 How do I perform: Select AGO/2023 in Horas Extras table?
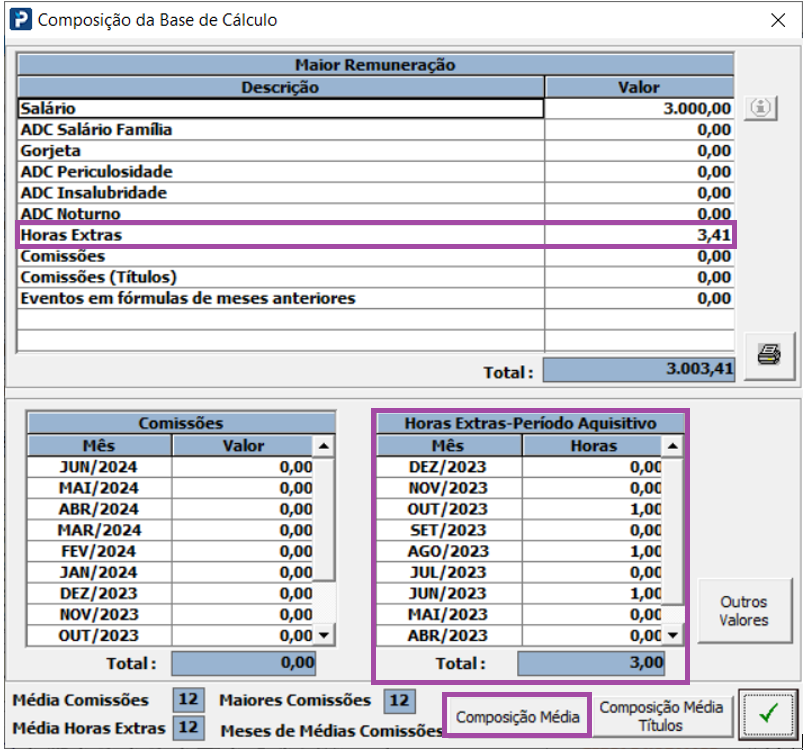pos(449,551)
